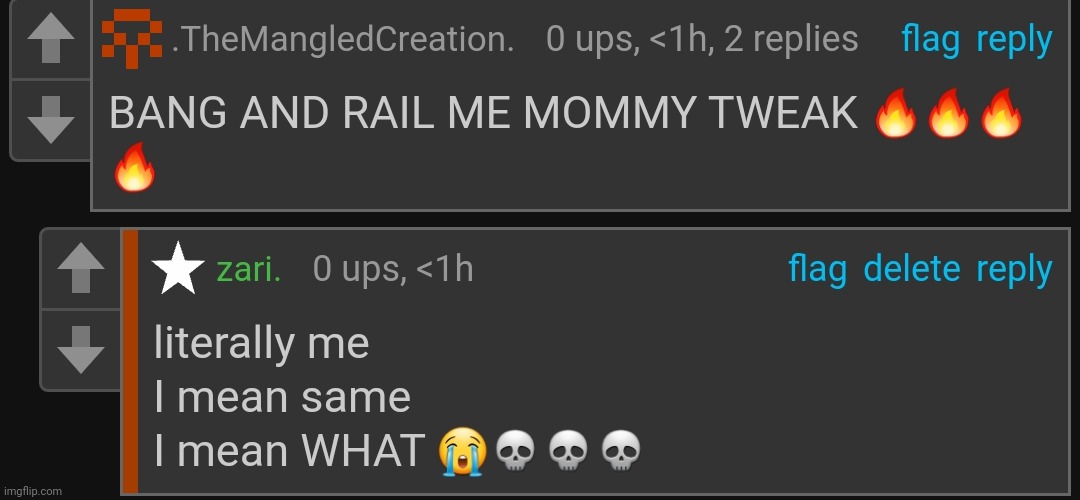Click TheMangledCreation's pixelated orange avatar icon
Image resolution: width=1080 pixels, height=500 pixels.
[x=132, y=39]
